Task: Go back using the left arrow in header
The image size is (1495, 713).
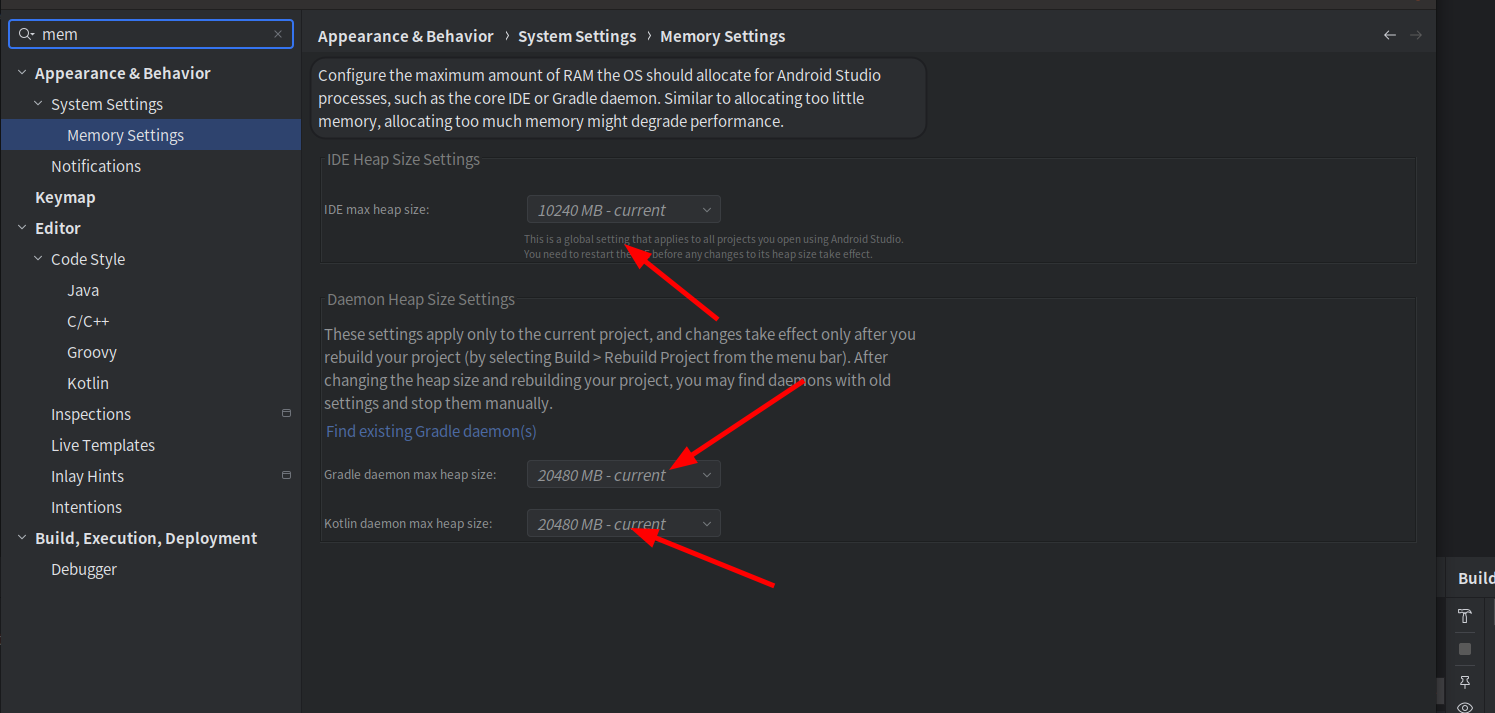Action: coord(1390,35)
